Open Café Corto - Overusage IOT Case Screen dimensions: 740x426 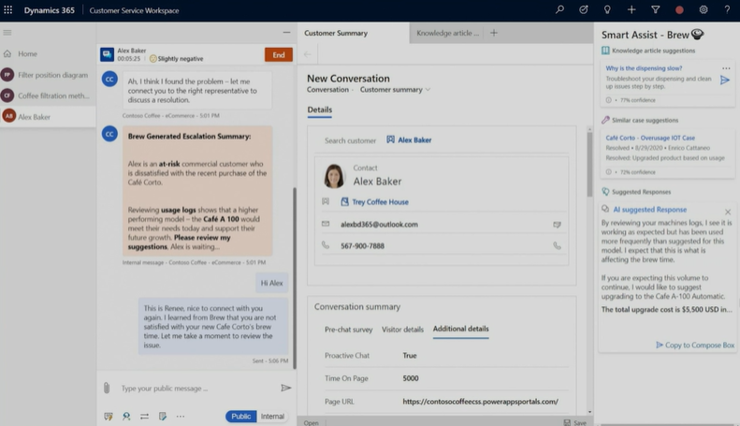click(650, 138)
